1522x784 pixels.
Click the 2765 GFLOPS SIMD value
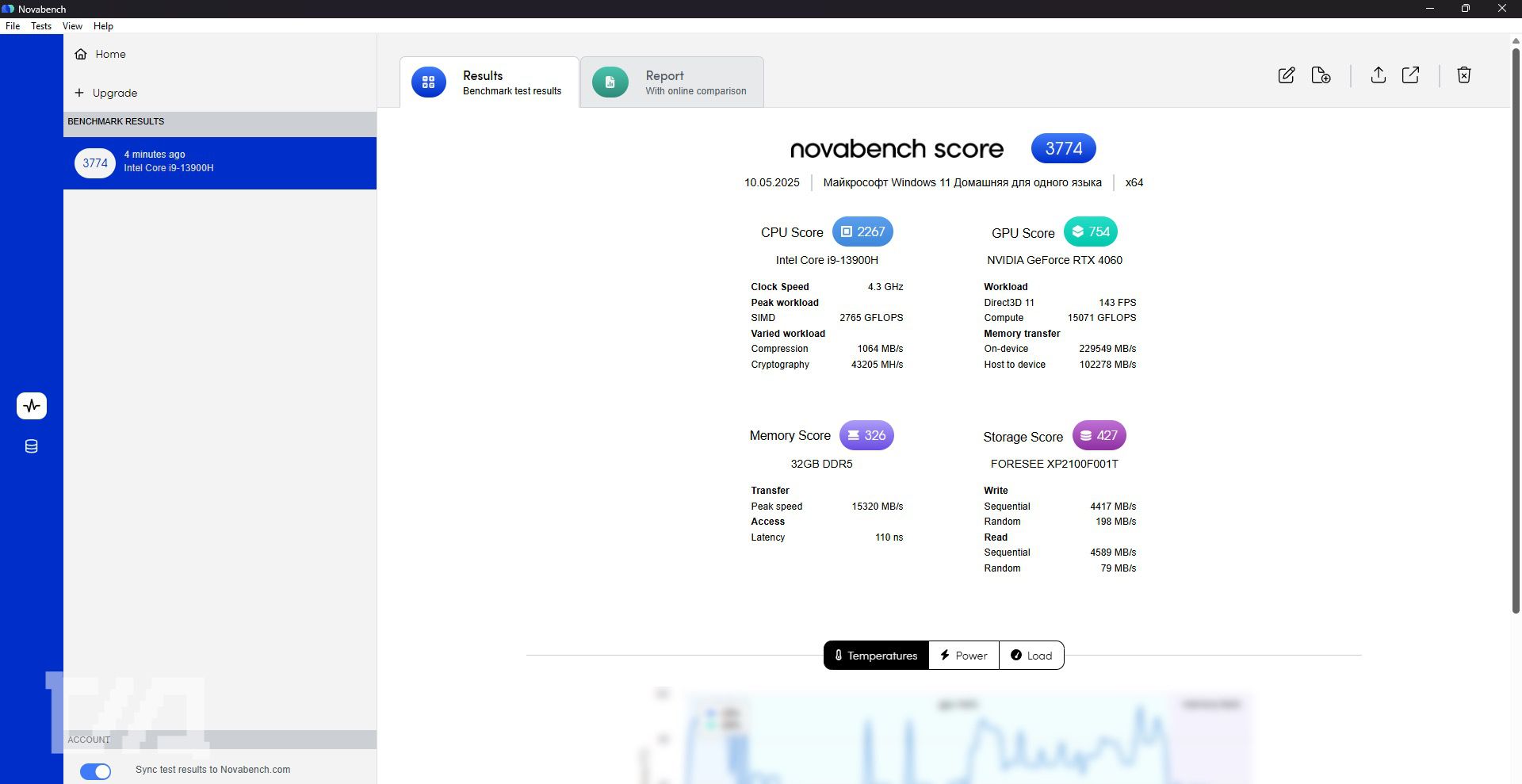coord(871,318)
